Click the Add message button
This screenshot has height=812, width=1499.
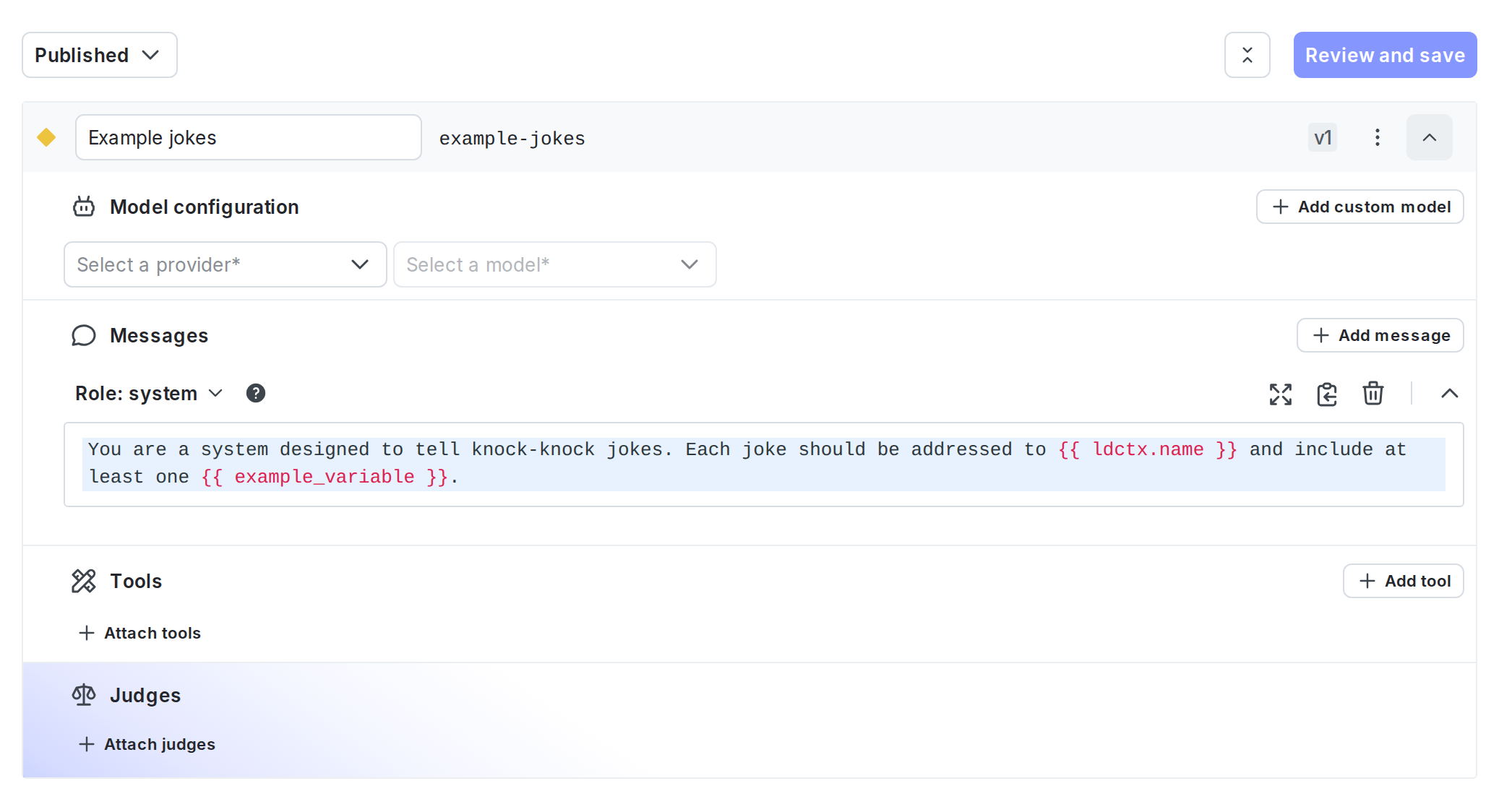tap(1380, 335)
